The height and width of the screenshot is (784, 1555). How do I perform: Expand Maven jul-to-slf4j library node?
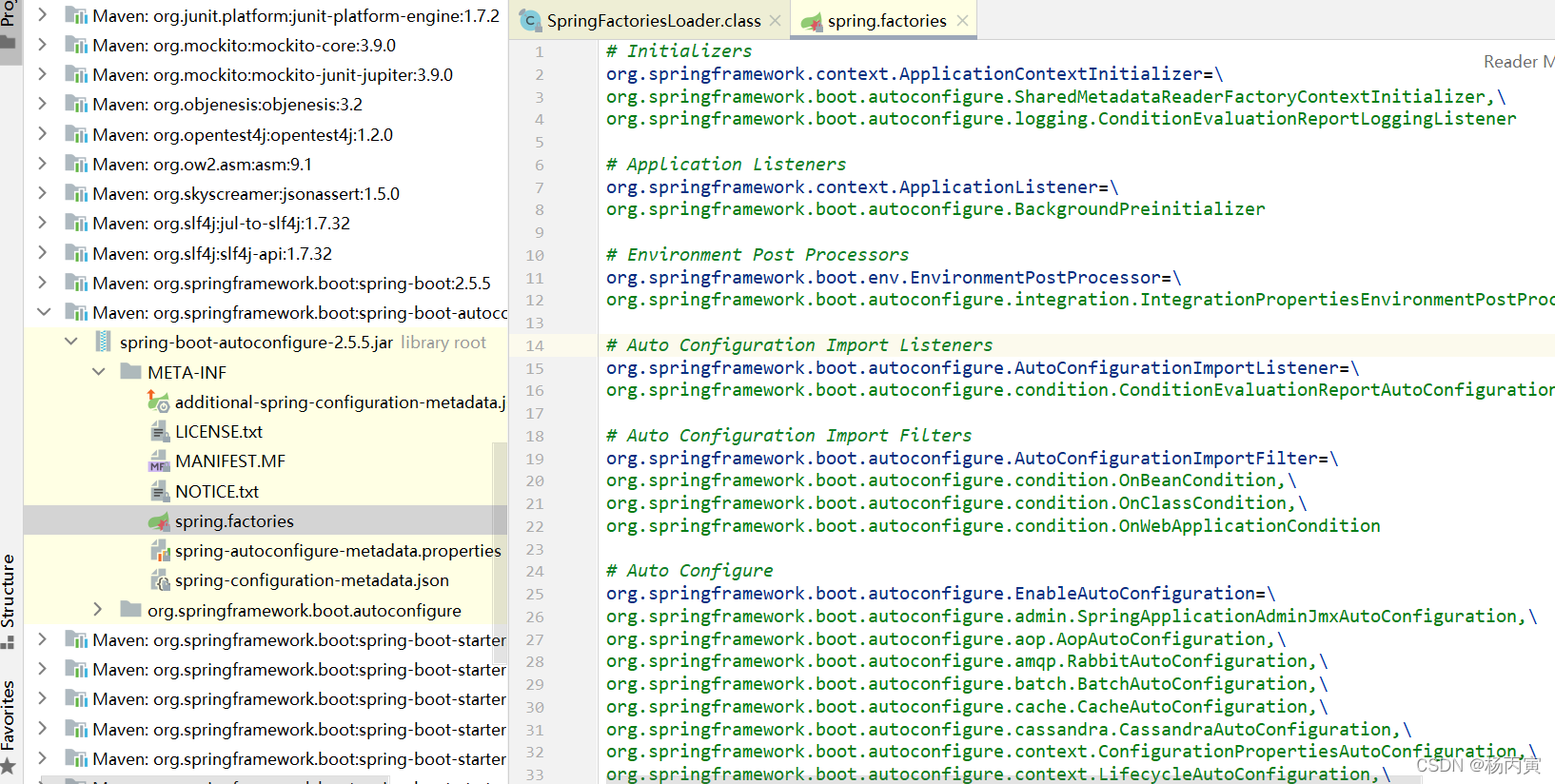[42, 223]
